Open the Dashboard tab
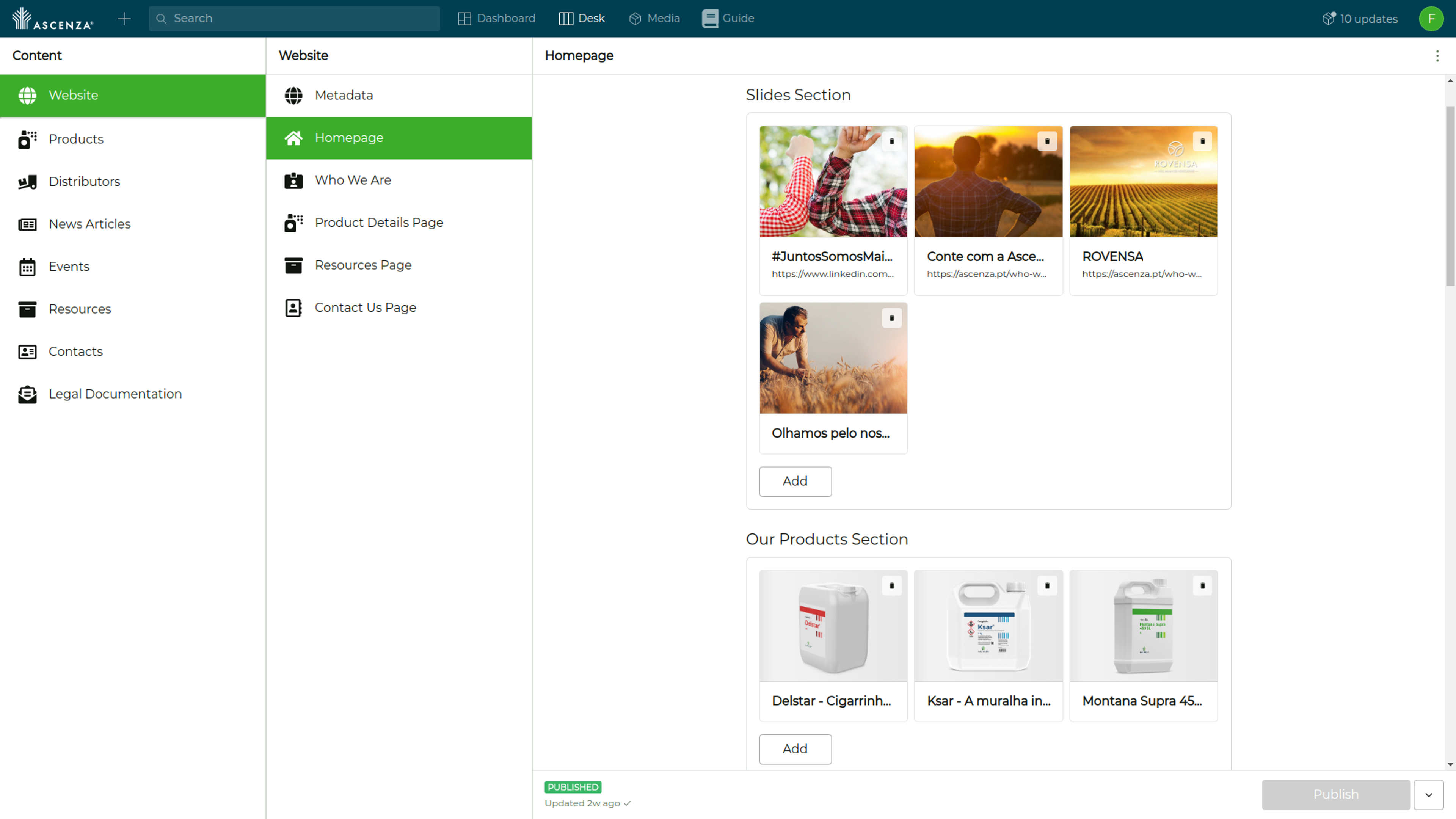The image size is (1456, 819). point(496,19)
